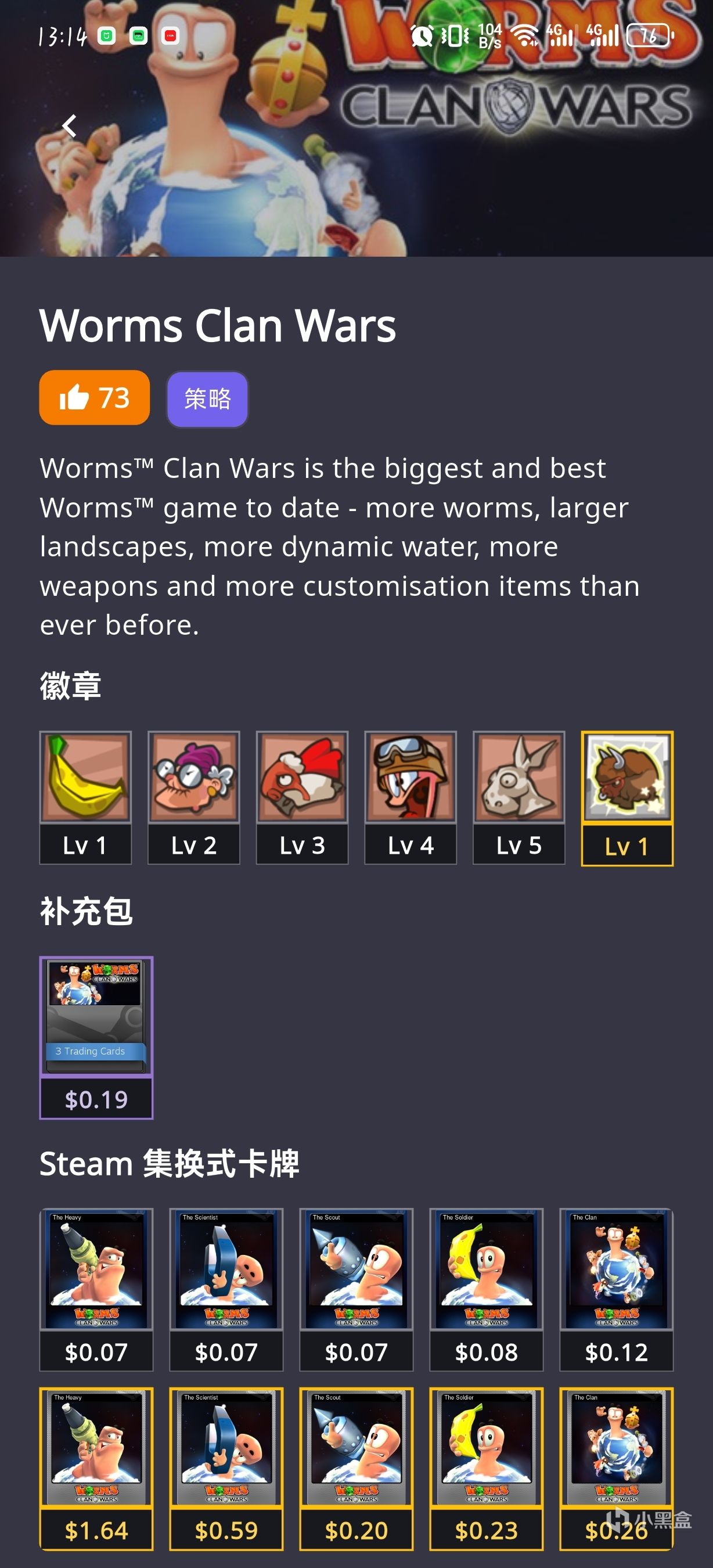Select the Lv 1 banana badge
Viewport: 713px width, 1568px height.
85,797
